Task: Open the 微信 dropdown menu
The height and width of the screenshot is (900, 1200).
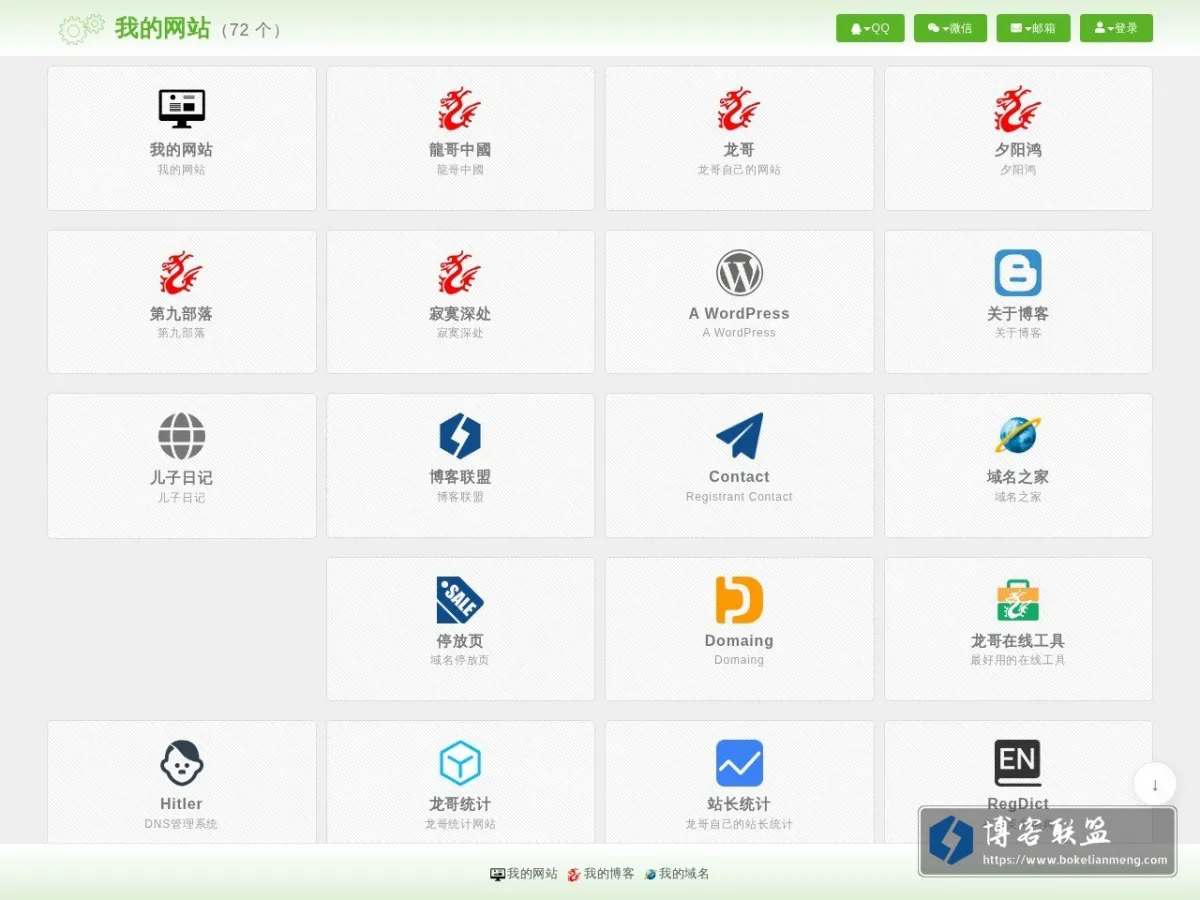Action: point(950,28)
